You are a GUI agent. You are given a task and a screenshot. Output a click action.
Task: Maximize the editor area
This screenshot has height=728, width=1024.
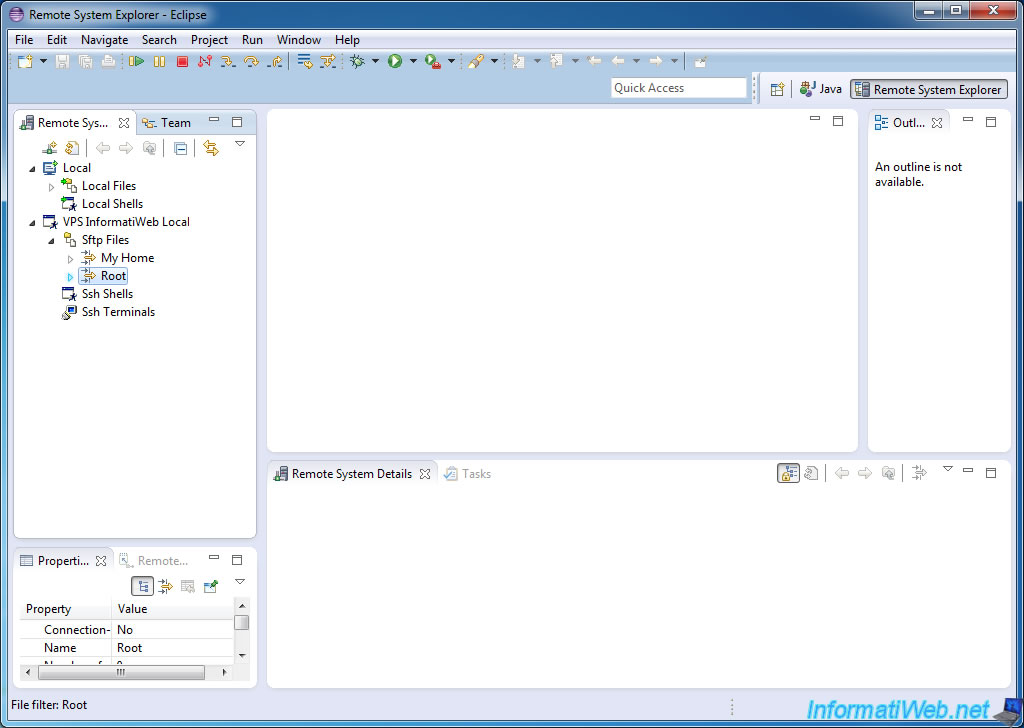[838, 121]
